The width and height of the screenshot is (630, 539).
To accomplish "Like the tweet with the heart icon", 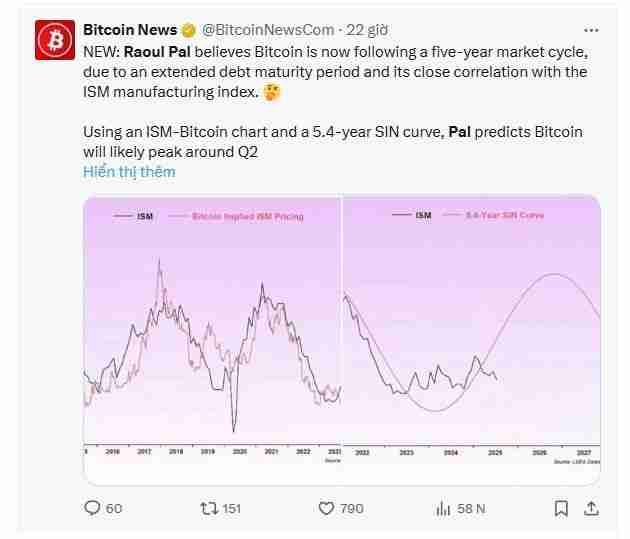I will pyautogui.click(x=326, y=508).
